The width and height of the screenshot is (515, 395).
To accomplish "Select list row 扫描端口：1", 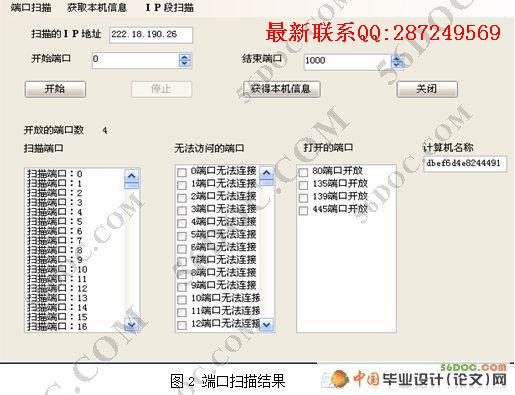I will 75,183.
